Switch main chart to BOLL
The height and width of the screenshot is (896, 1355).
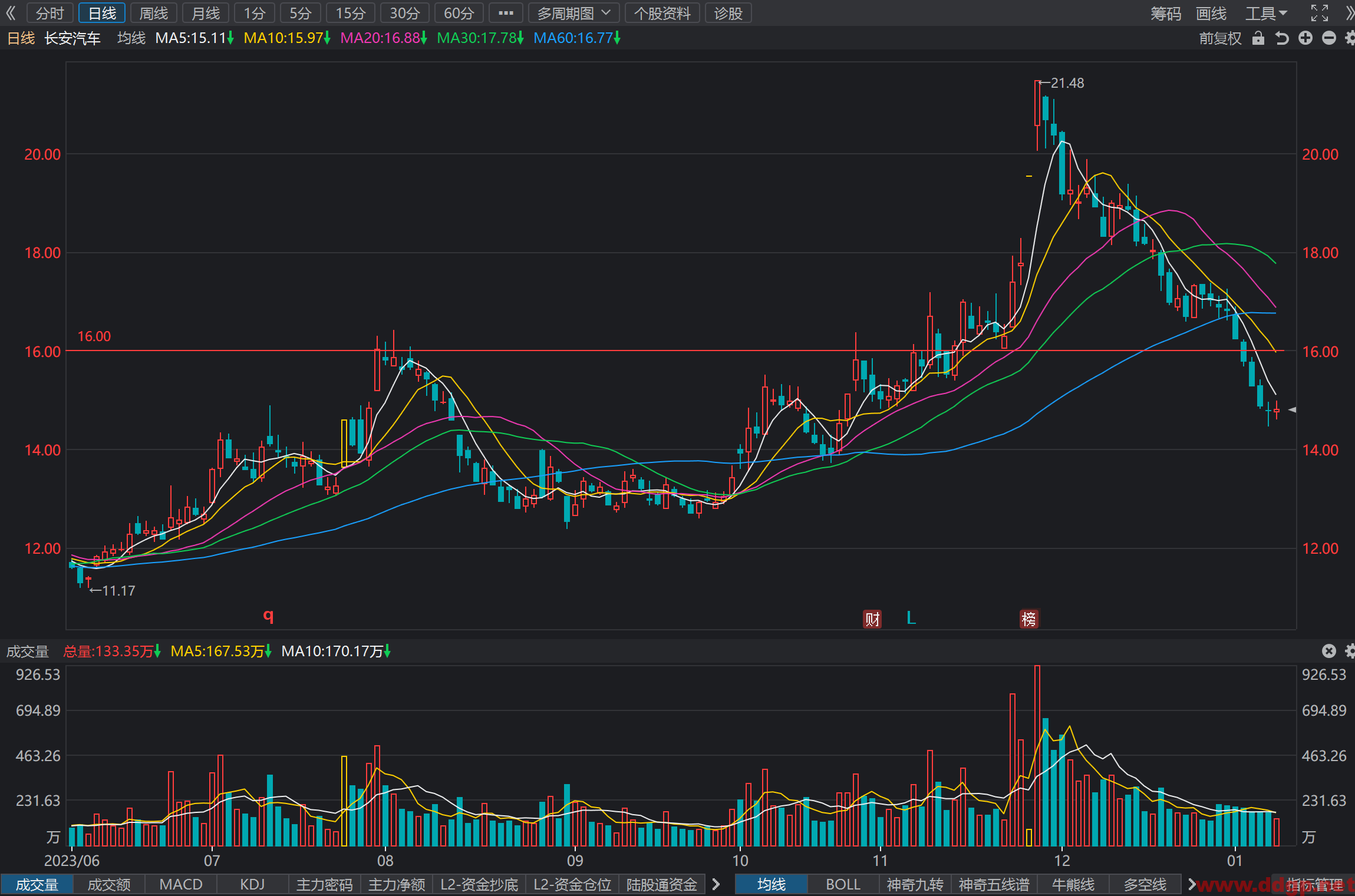tap(843, 885)
